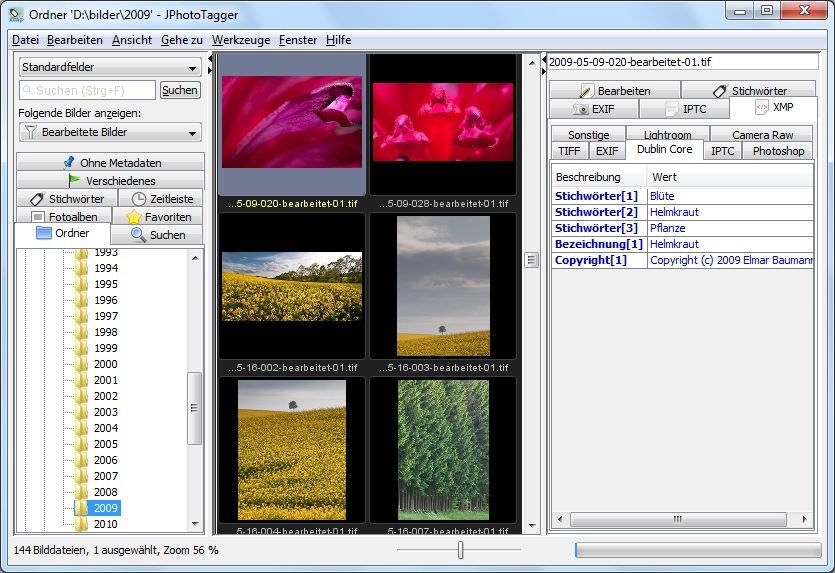
Task: Click the star icon on Favoriten tab
Action: click(x=133, y=217)
